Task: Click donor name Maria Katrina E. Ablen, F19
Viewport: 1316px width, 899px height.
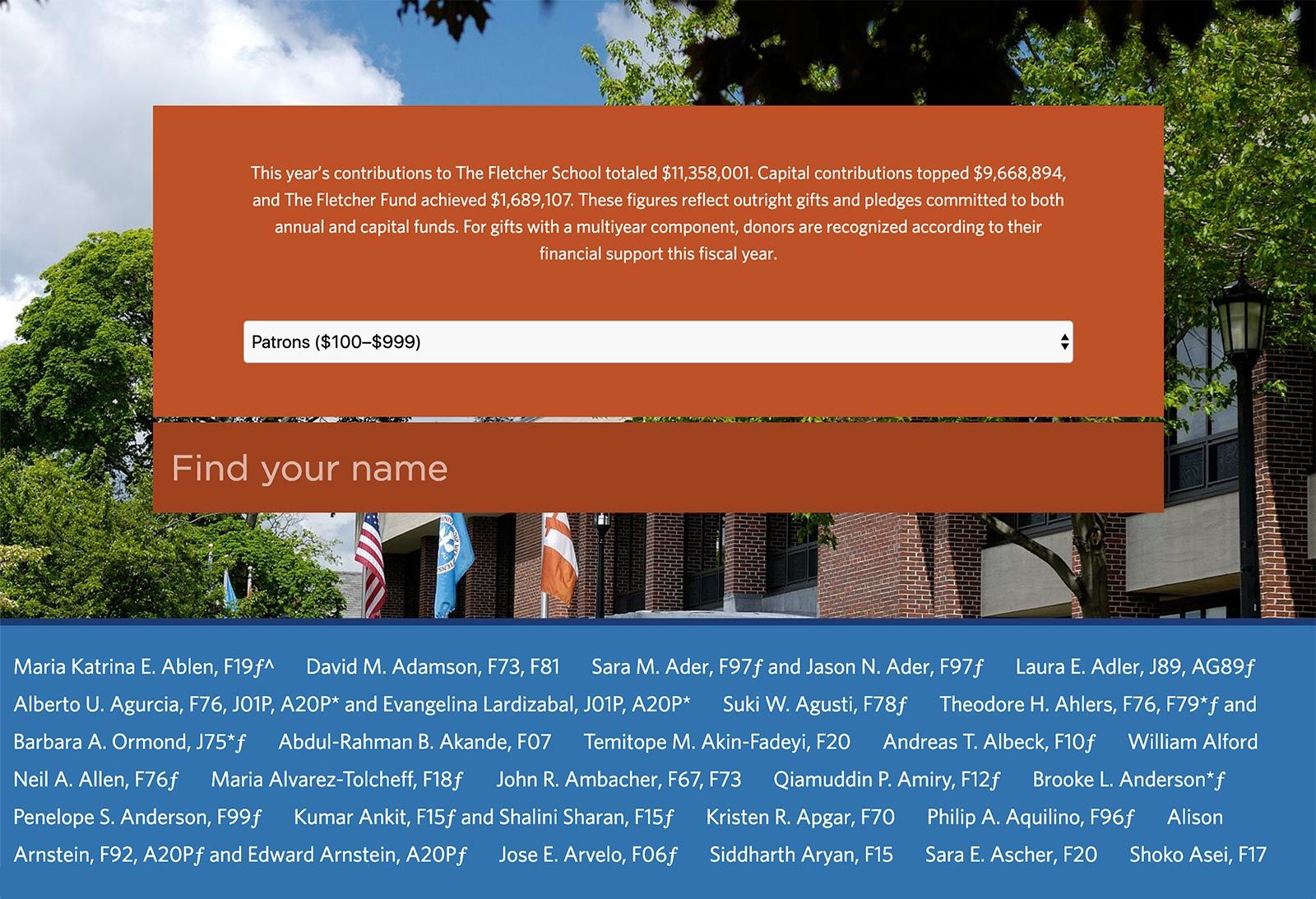Action: [143, 666]
